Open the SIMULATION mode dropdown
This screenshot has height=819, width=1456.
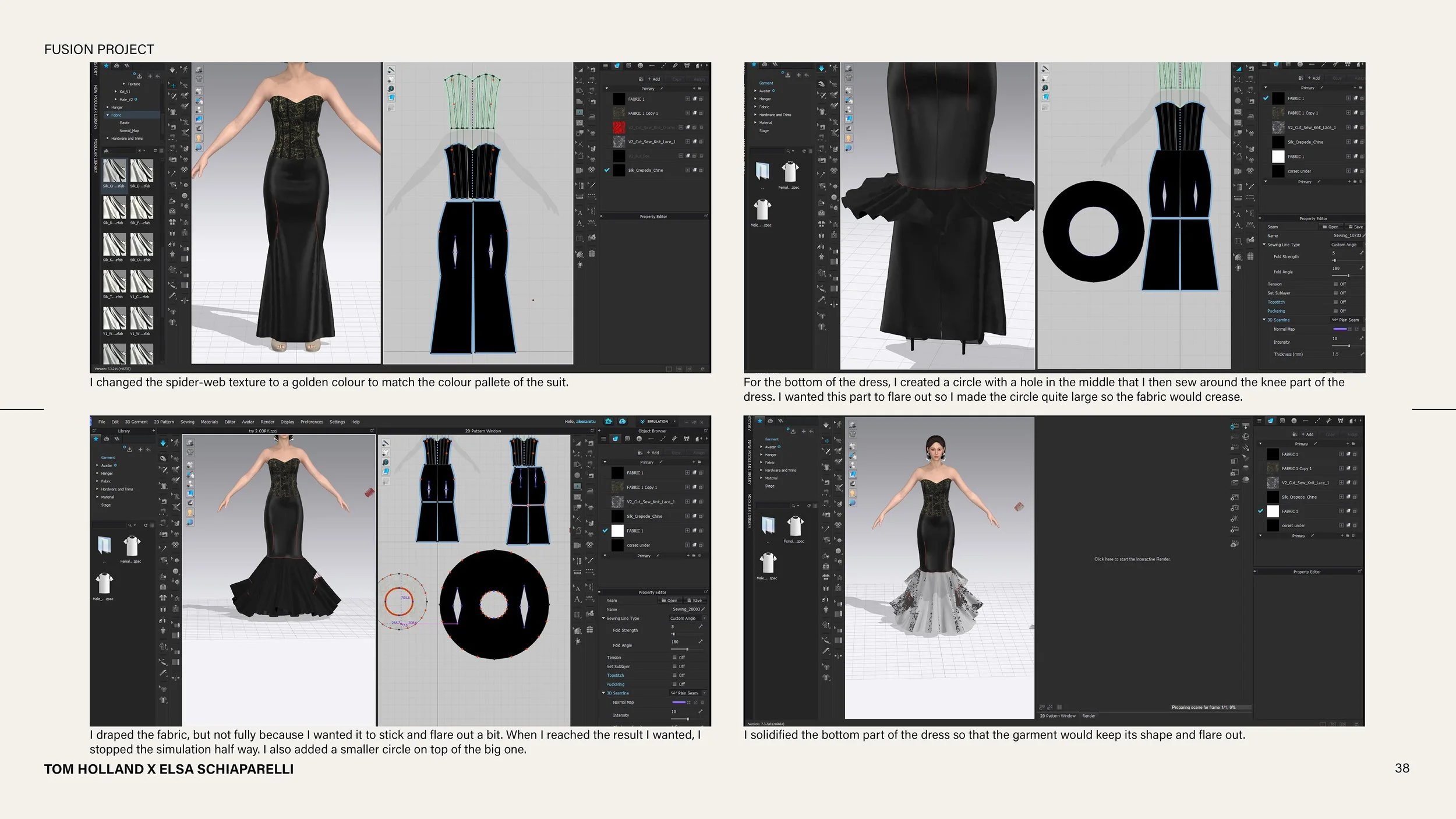[675, 421]
